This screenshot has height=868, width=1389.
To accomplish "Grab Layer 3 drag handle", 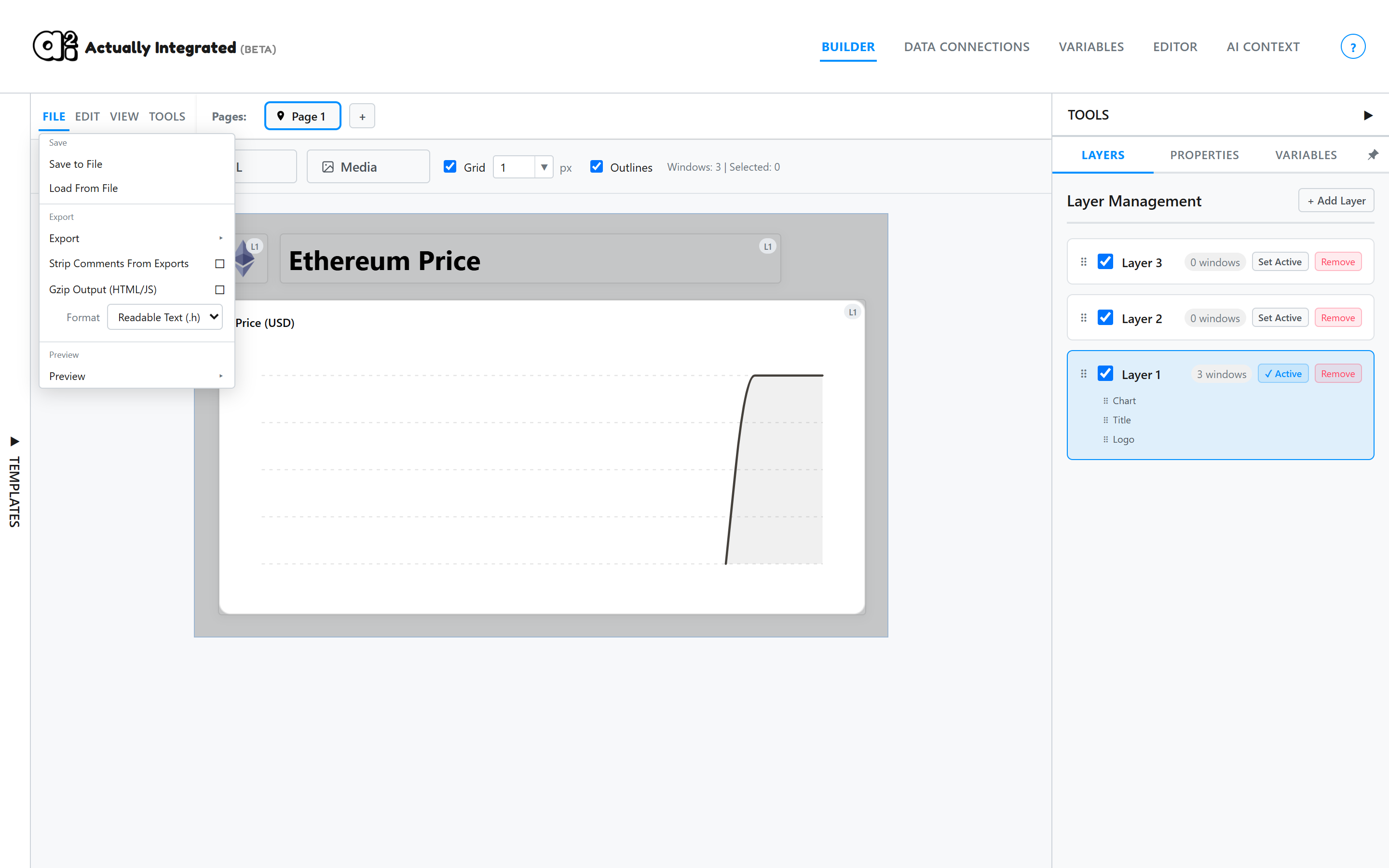I will coord(1084,262).
